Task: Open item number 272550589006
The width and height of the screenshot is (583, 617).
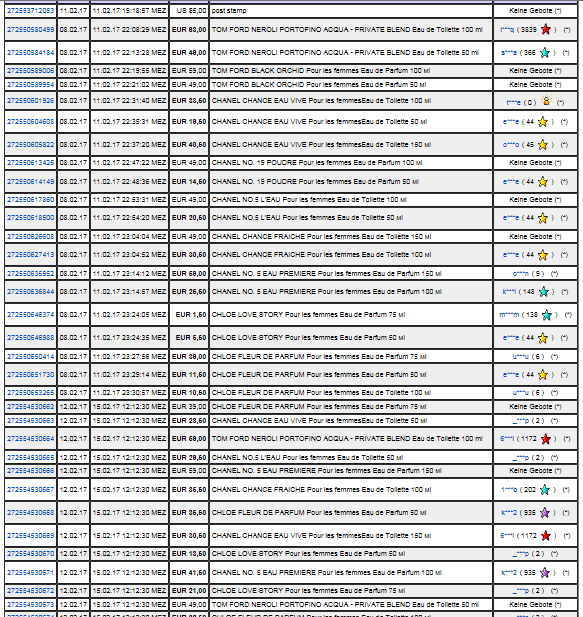Action: pos(31,71)
